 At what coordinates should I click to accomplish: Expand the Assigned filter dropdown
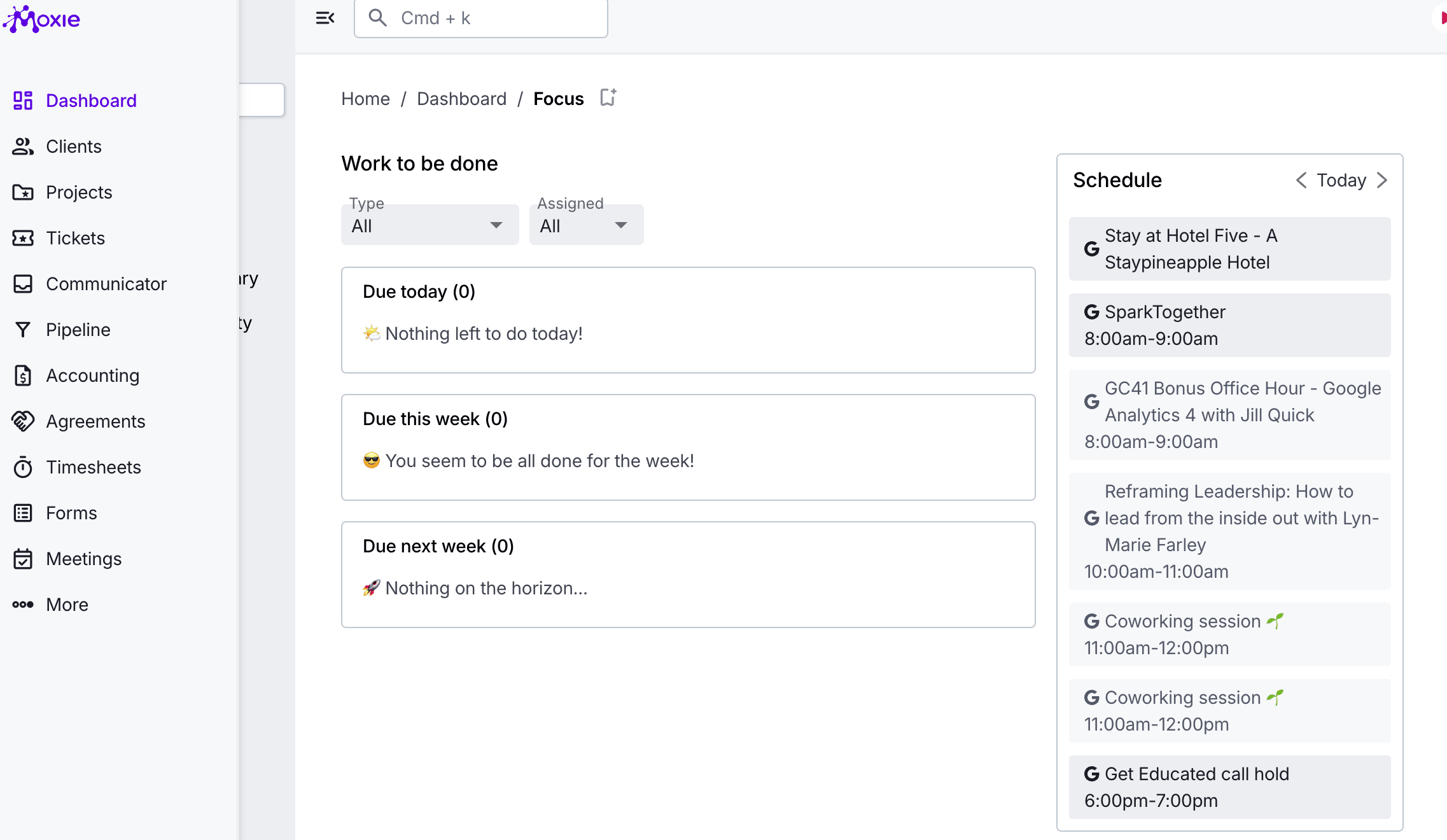point(586,225)
